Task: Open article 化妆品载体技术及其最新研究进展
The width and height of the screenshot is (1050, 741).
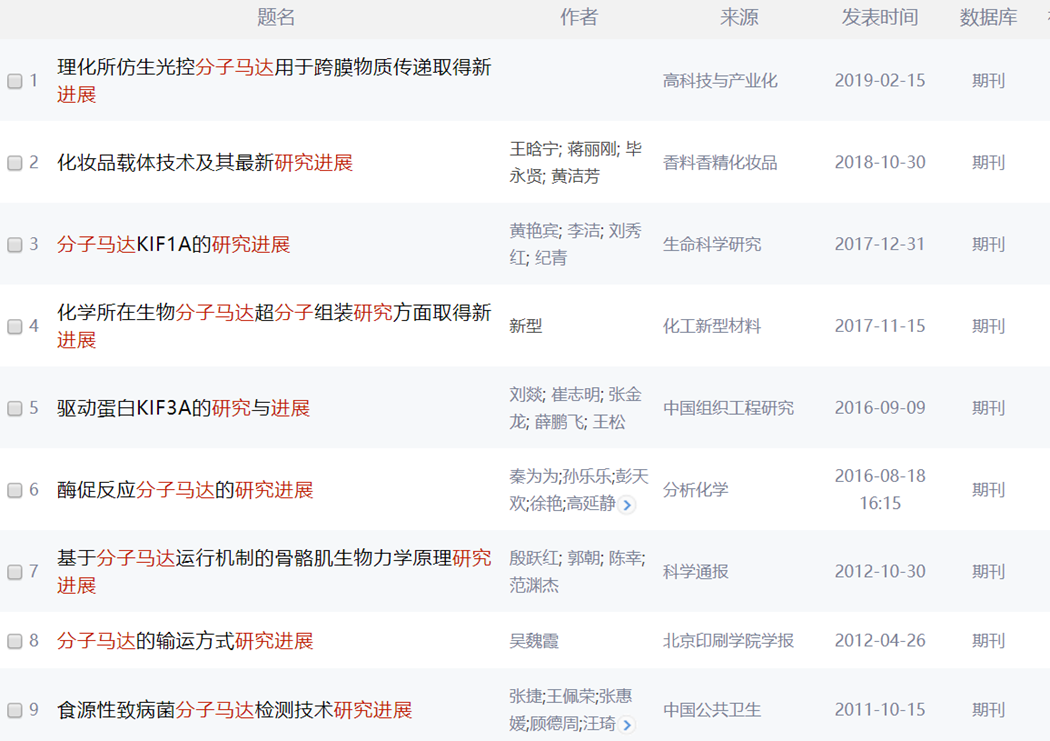Action: point(205,163)
